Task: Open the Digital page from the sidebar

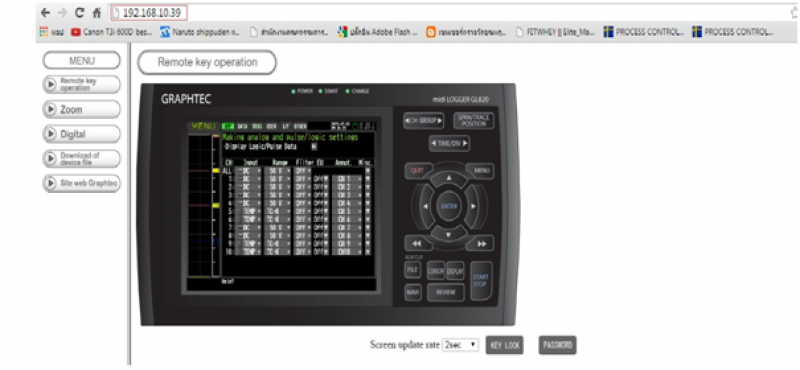Action: tap(82, 134)
